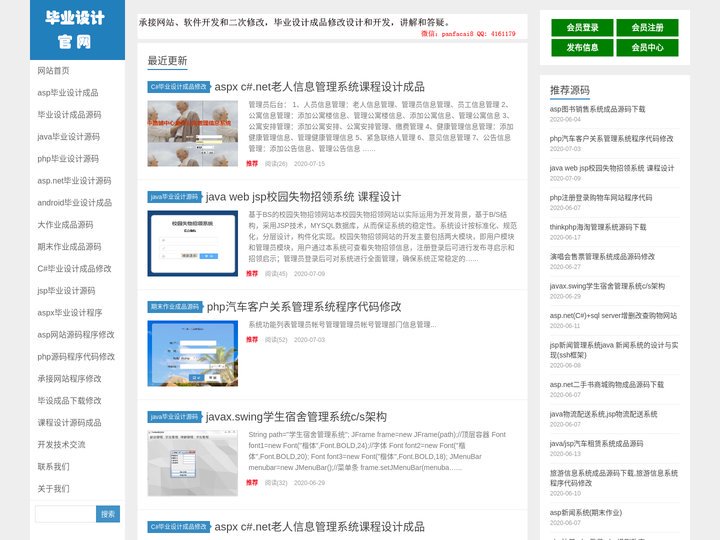Open asp图书销售系统成品源码下载 recommended link
The width and height of the screenshot is (720, 540).
pos(597,109)
